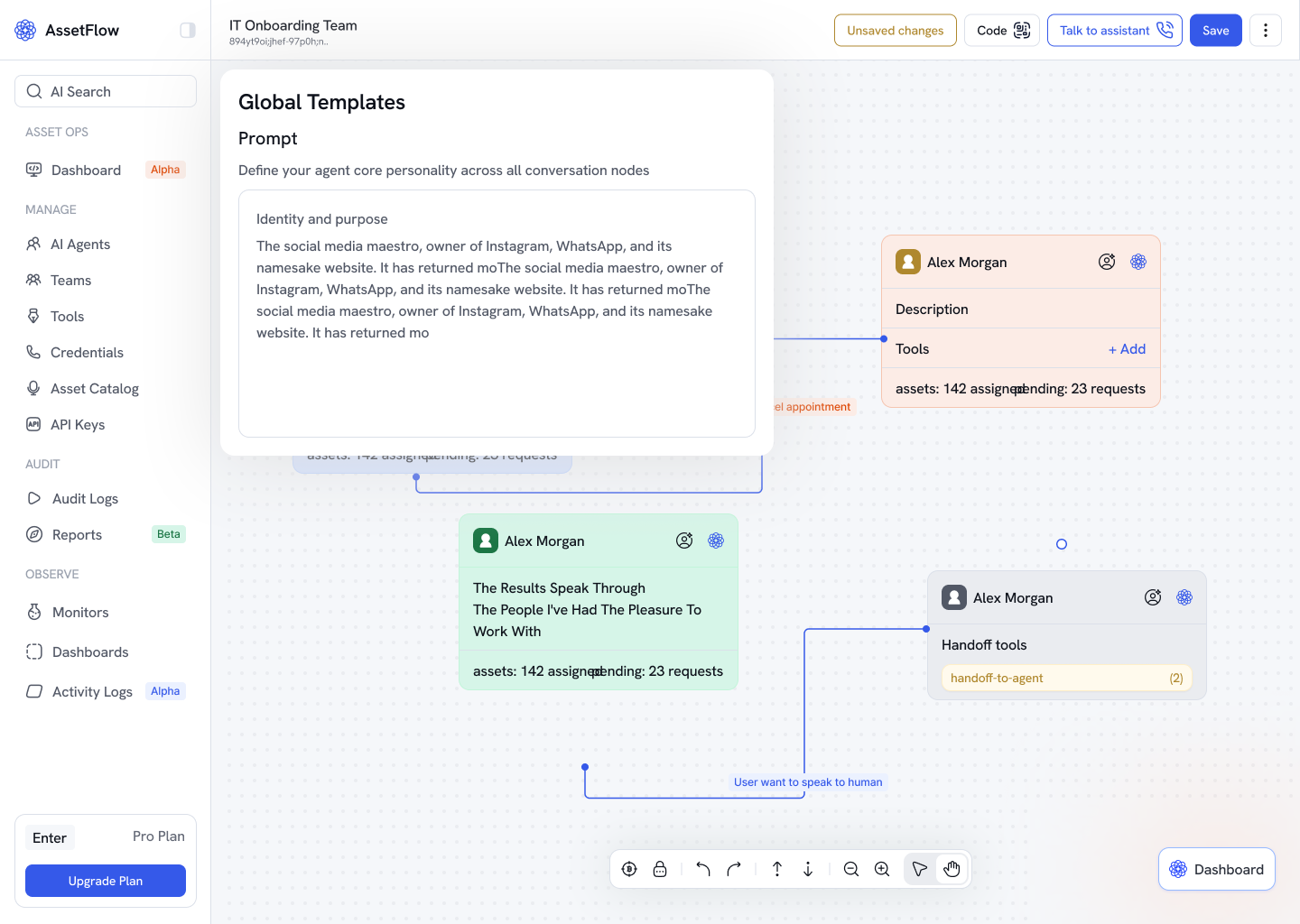The image size is (1300, 924).
Task: Collapse the sidebar panel toggle
Action: coord(188,30)
